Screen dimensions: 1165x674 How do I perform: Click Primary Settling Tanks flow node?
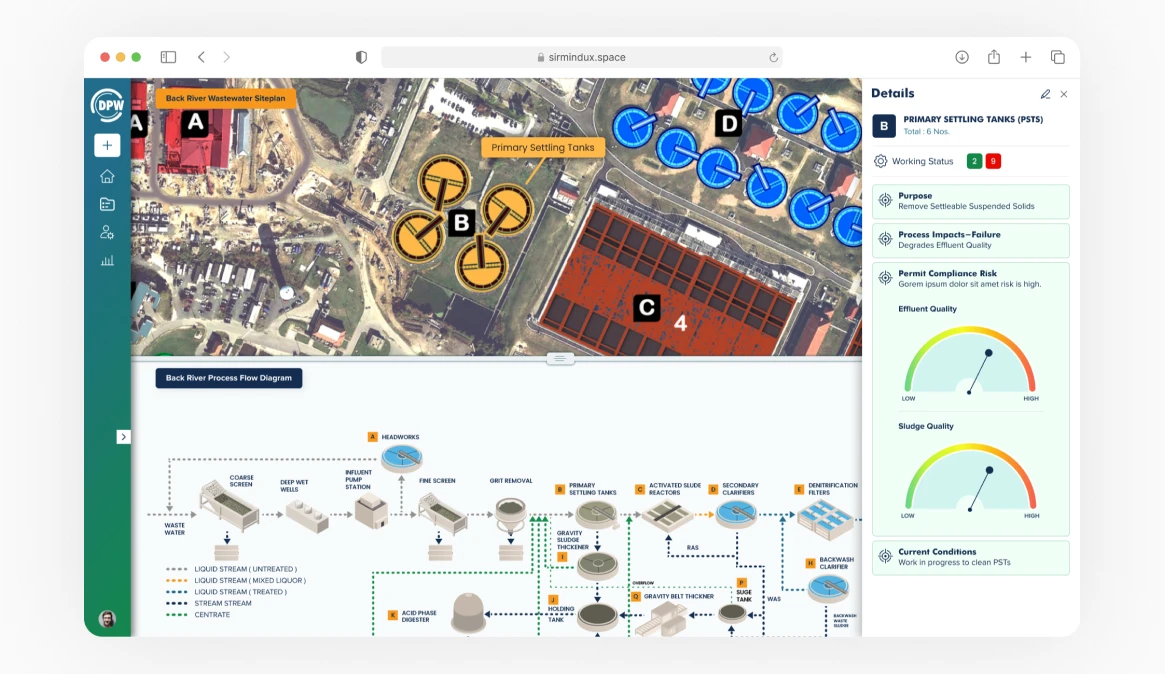[597, 513]
